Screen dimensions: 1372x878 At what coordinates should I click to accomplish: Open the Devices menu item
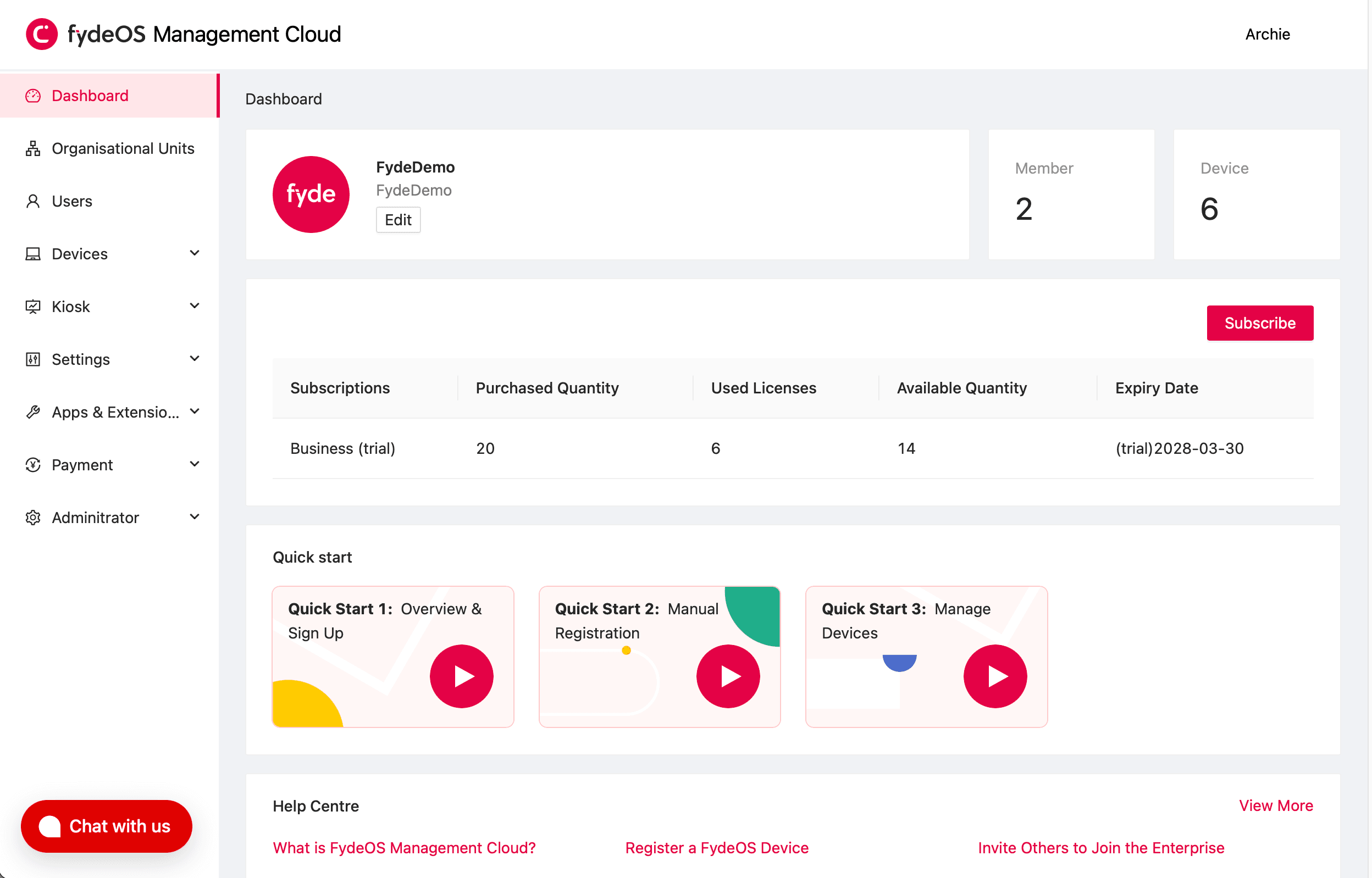109,254
